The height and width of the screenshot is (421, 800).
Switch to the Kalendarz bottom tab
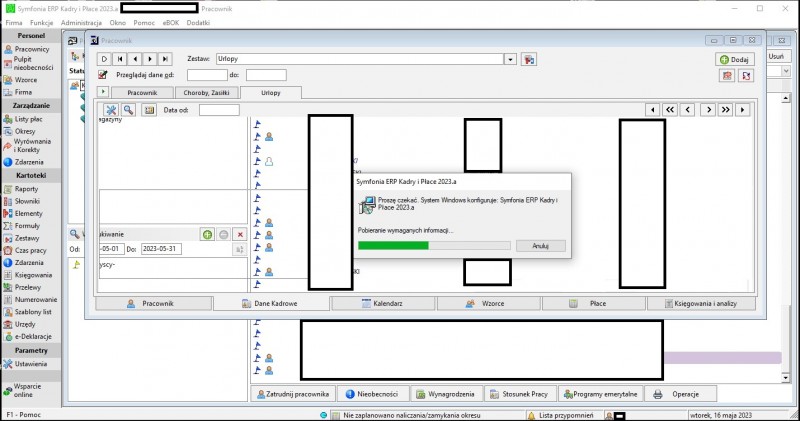tap(383, 304)
